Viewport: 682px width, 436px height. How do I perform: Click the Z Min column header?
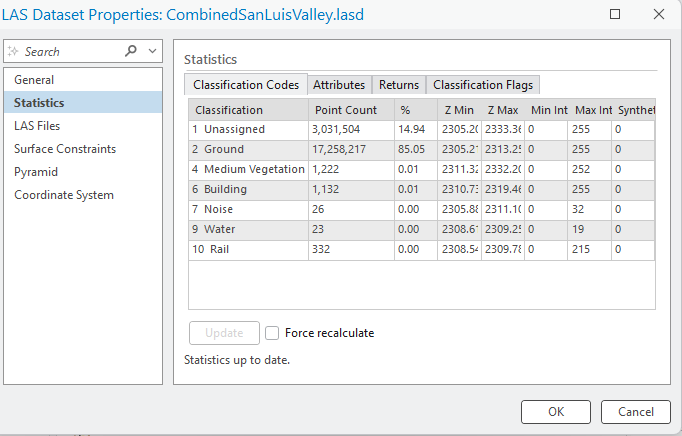pos(459,110)
